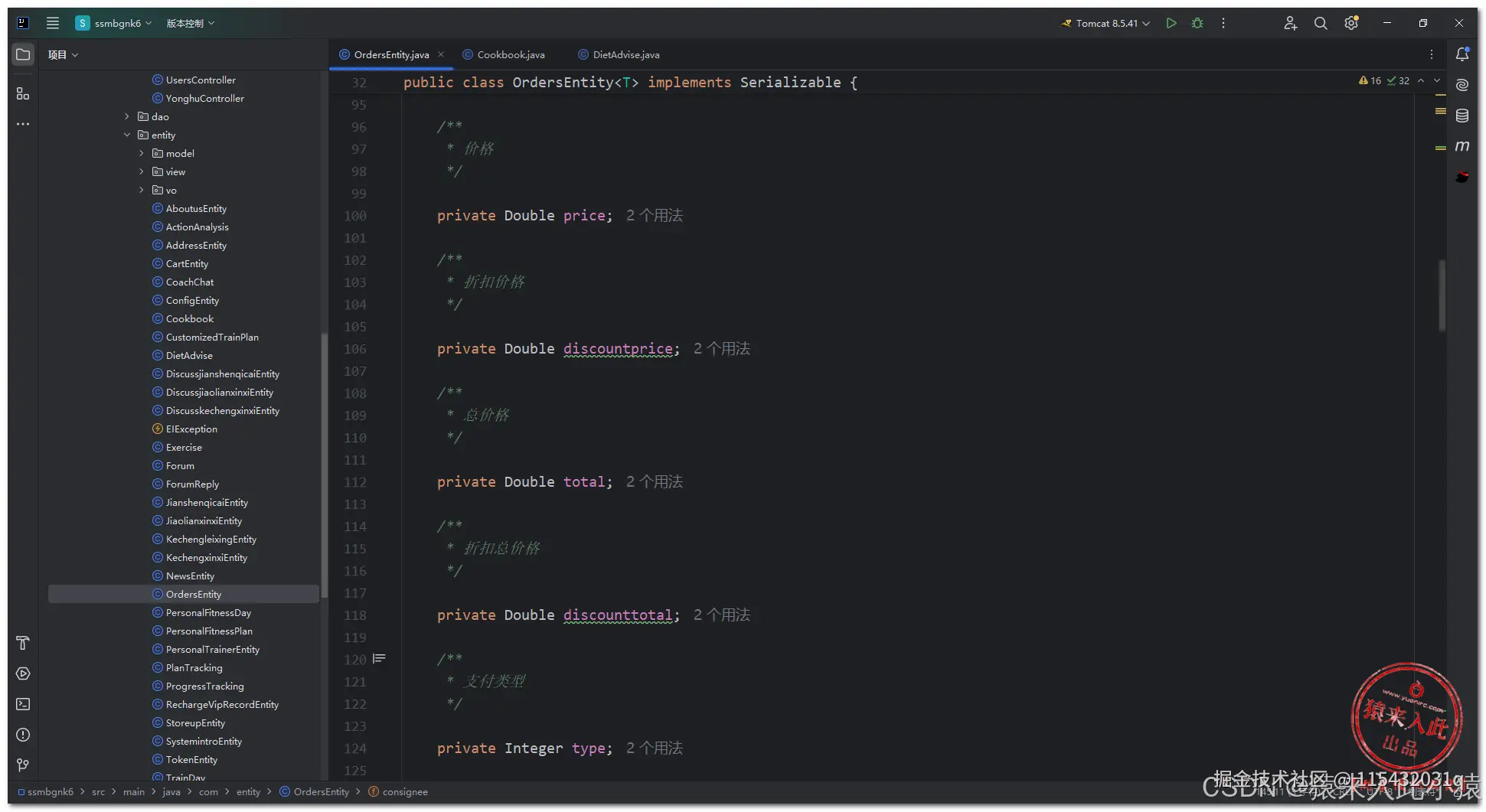Click line number 112 in the gutter
Screen dimensions: 1486x812
pyautogui.click(x=355, y=482)
